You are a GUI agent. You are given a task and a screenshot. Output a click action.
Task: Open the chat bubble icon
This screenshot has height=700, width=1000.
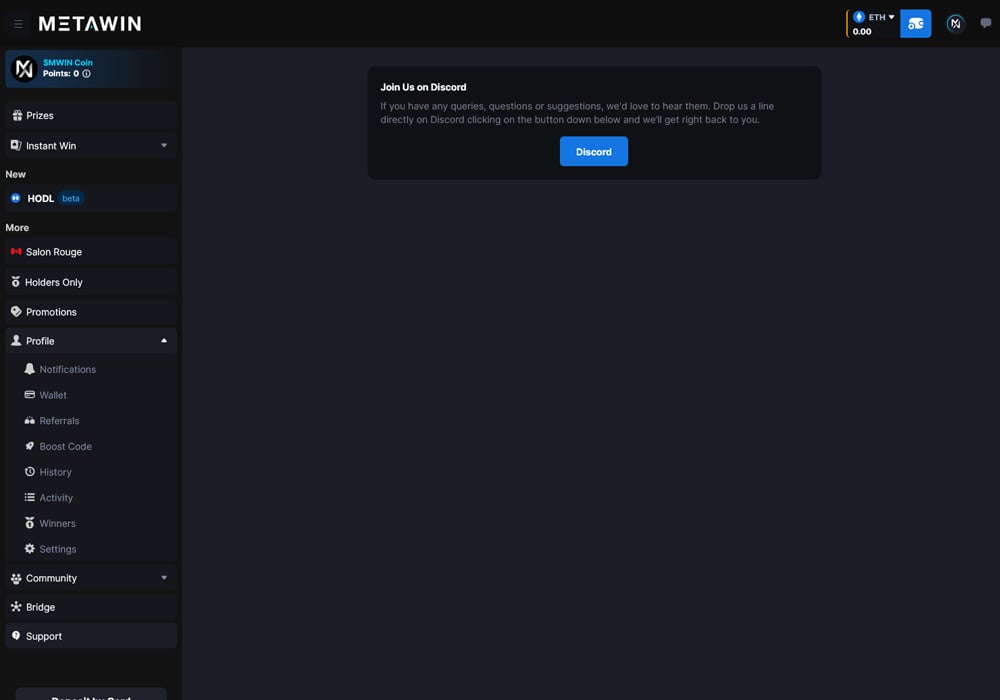coord(985,23)
